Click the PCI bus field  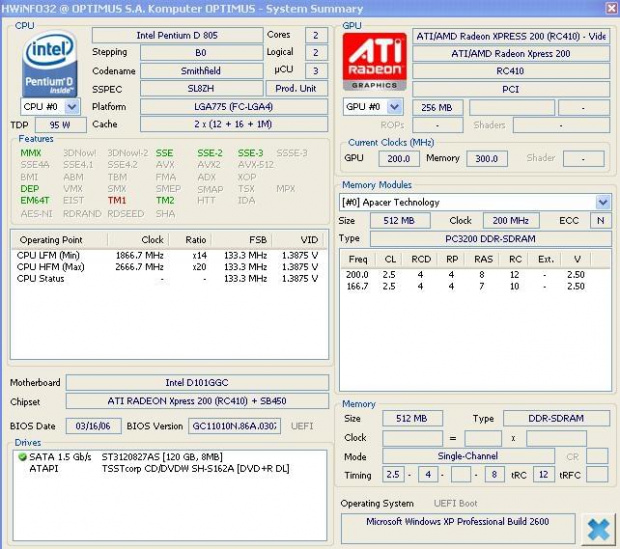pos(510,89)
